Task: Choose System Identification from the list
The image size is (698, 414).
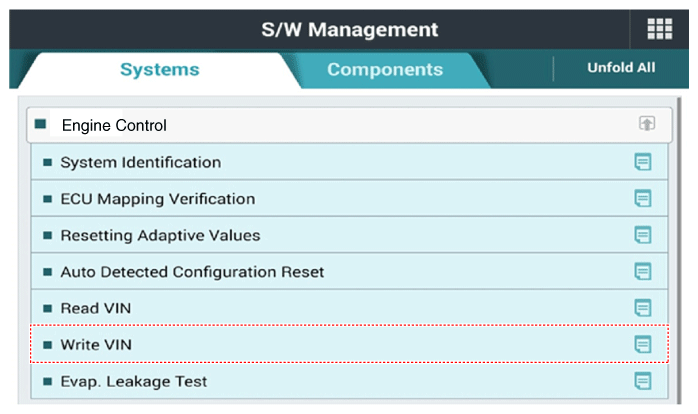Action: pos(140,162)
